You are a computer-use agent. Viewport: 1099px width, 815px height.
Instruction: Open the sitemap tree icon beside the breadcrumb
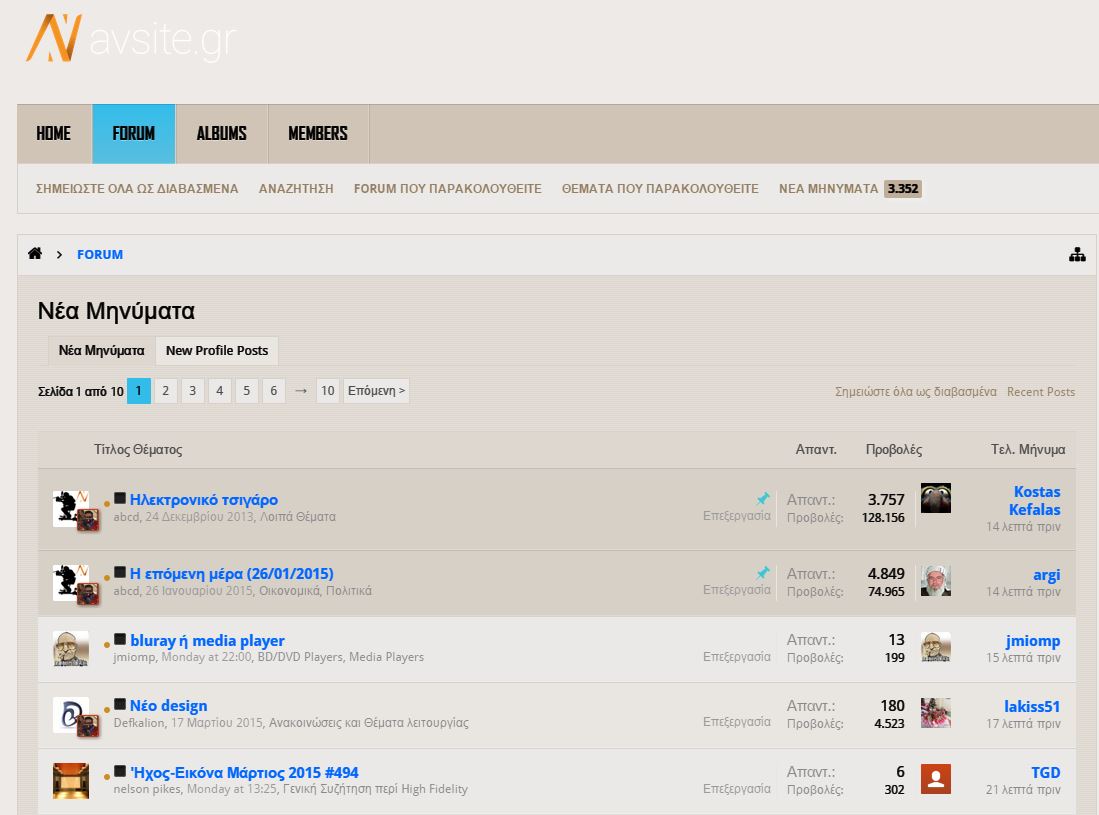pos(1077,255)
